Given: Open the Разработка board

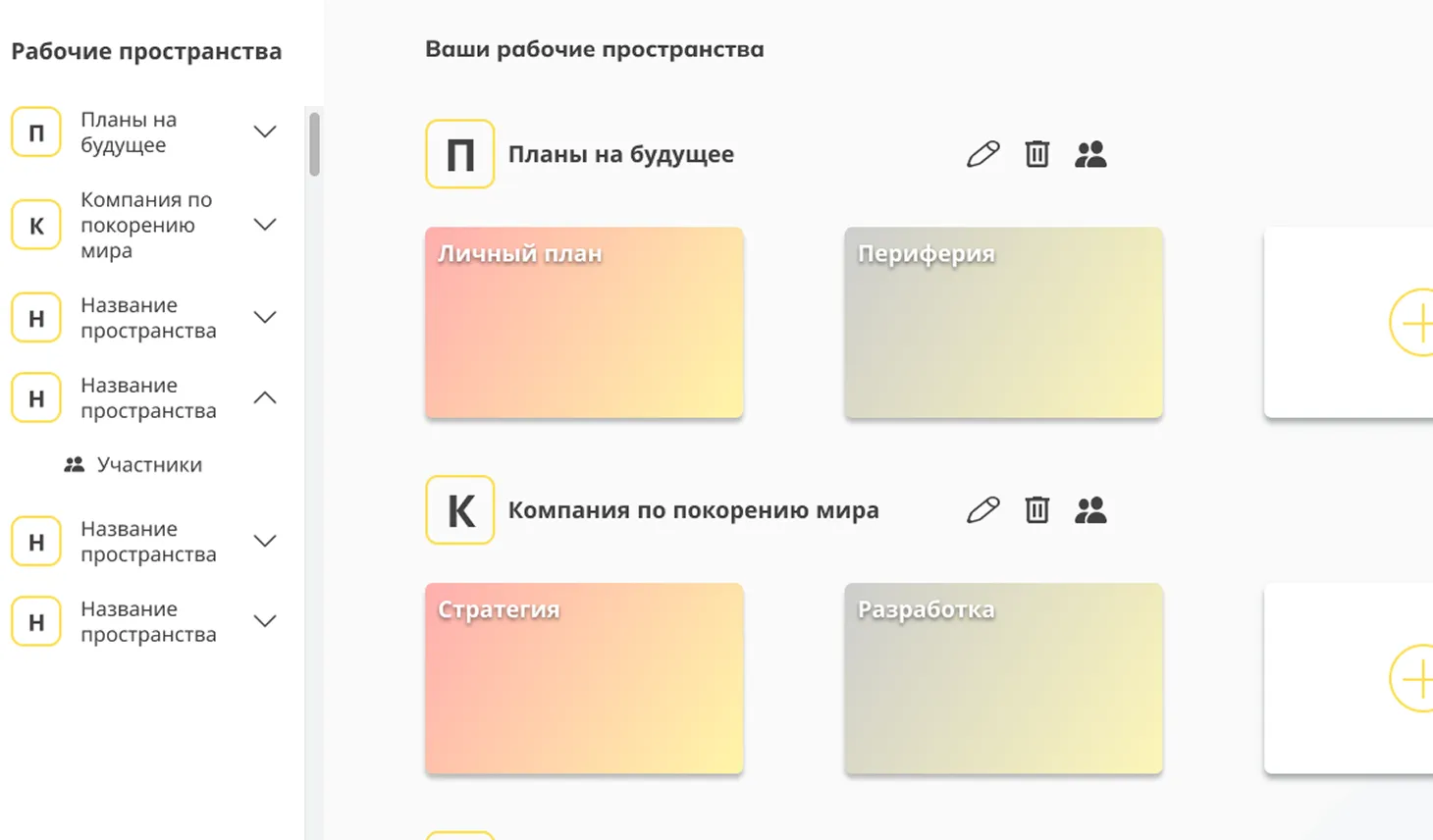Looking at the screenshot, I should click(x=1003, y=678).
